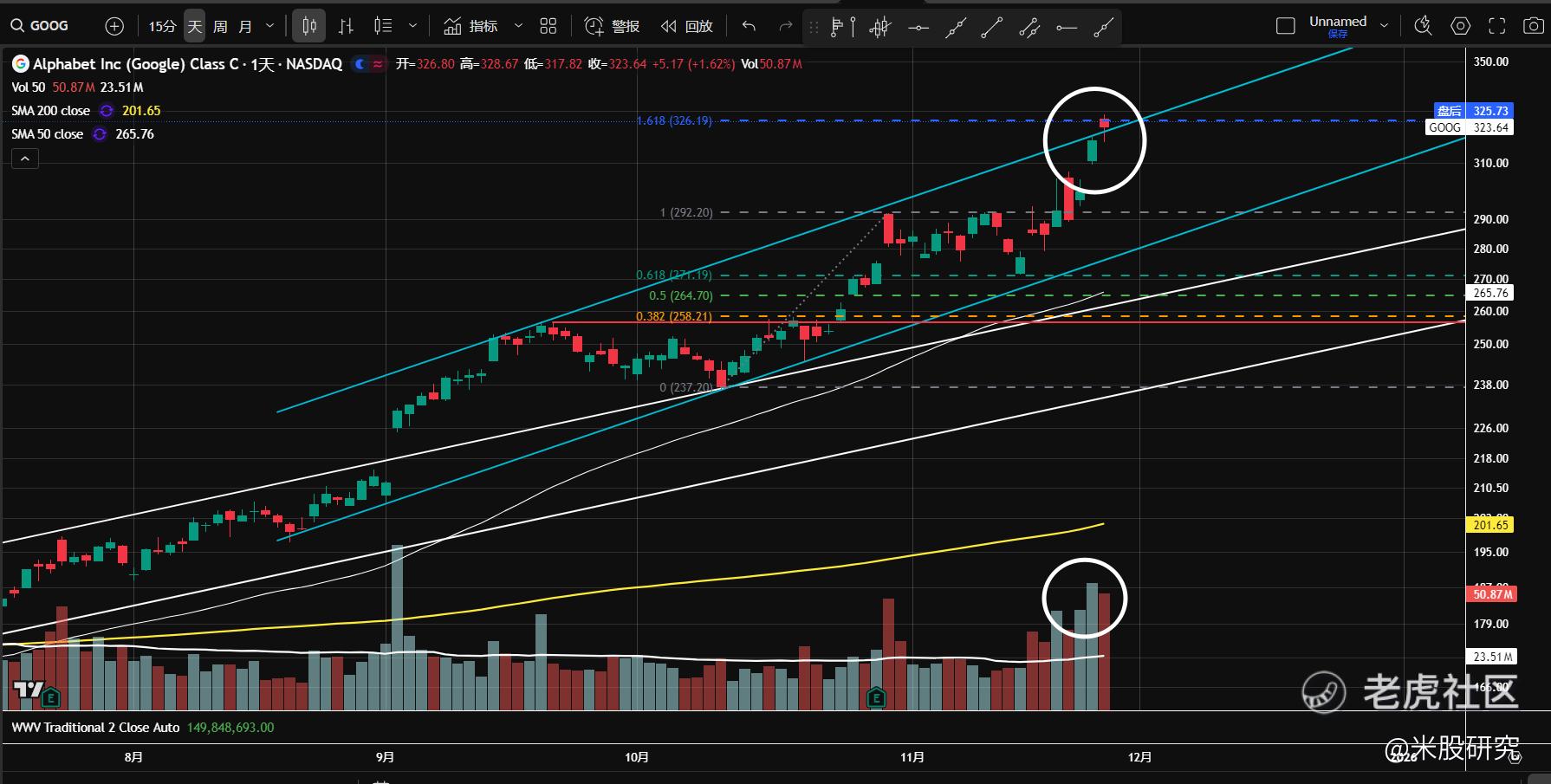Click the 11月 label on the time axis
This screenshot has height=784, width=1551.
tap(912, 757)
